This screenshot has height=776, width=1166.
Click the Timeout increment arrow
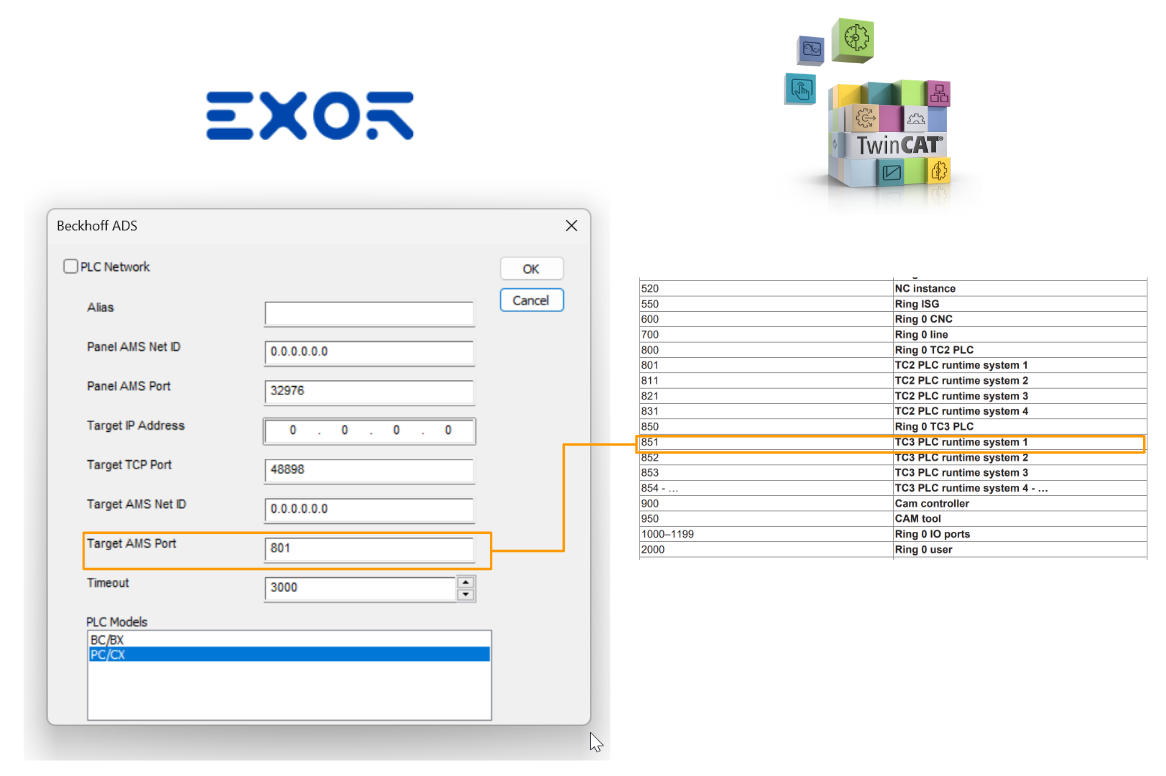pos(465,582)
